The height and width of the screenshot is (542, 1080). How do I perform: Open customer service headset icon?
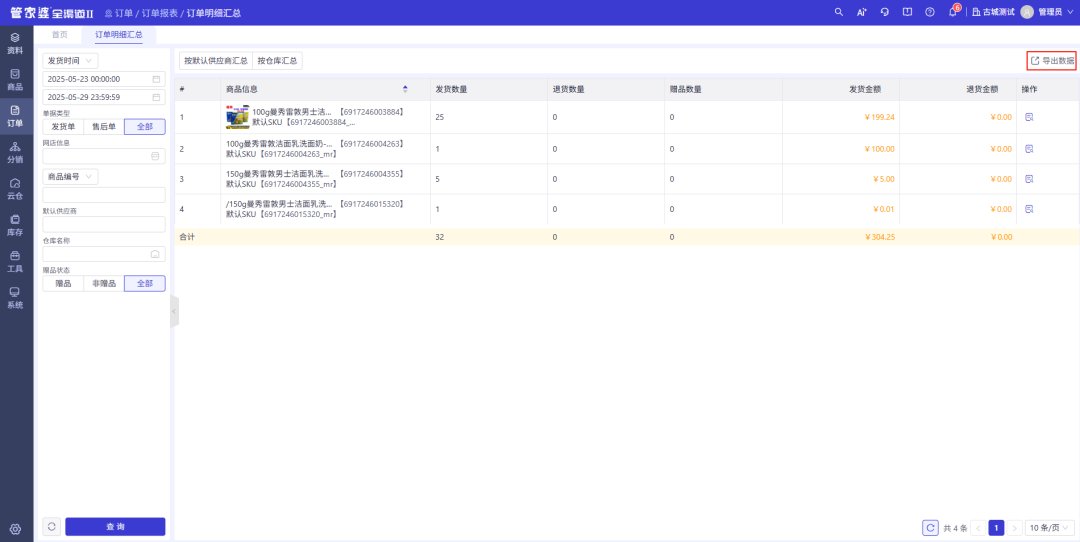[x=884, y=12]
